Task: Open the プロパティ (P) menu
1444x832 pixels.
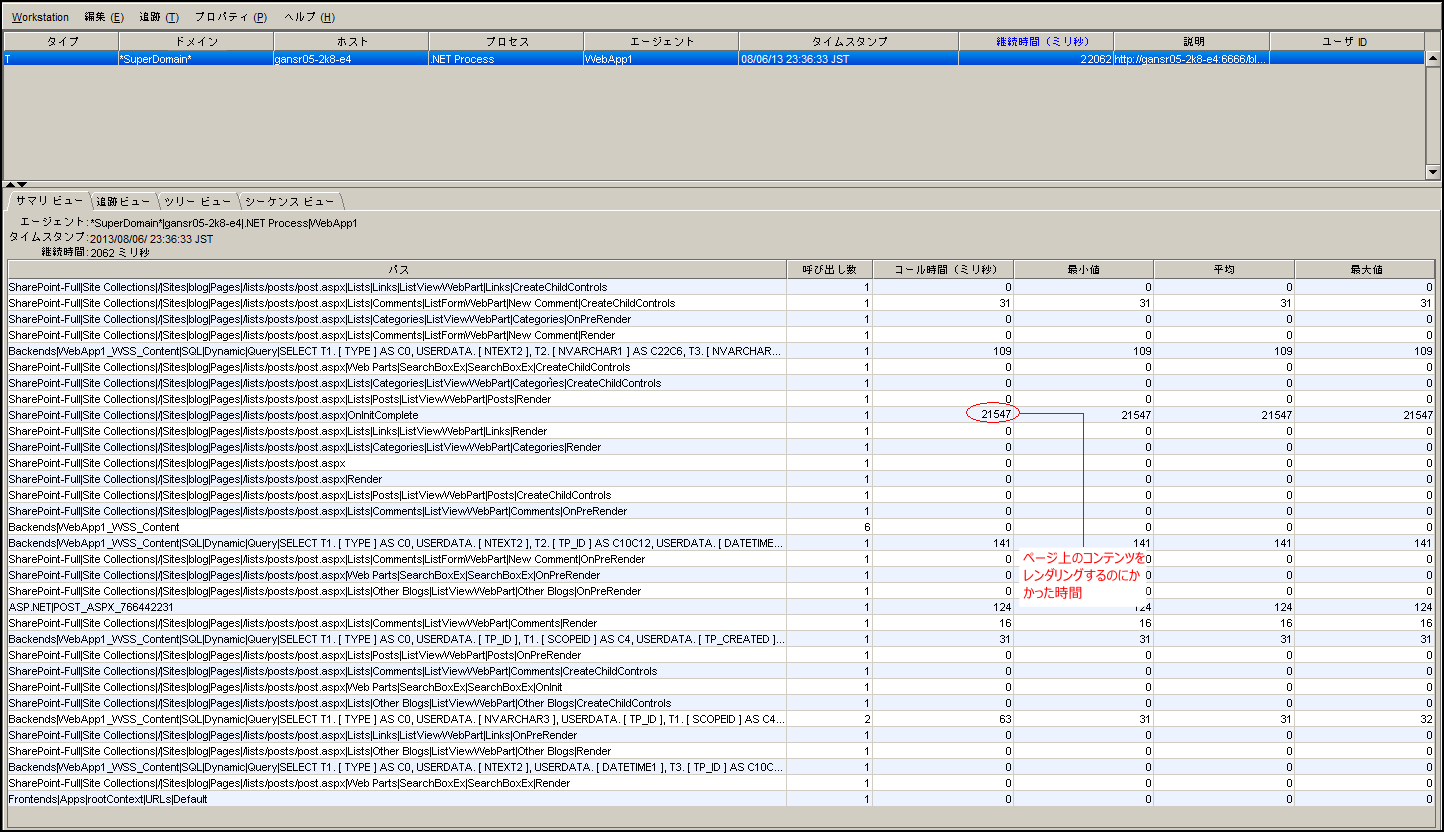Action: [x=230, y=17]
